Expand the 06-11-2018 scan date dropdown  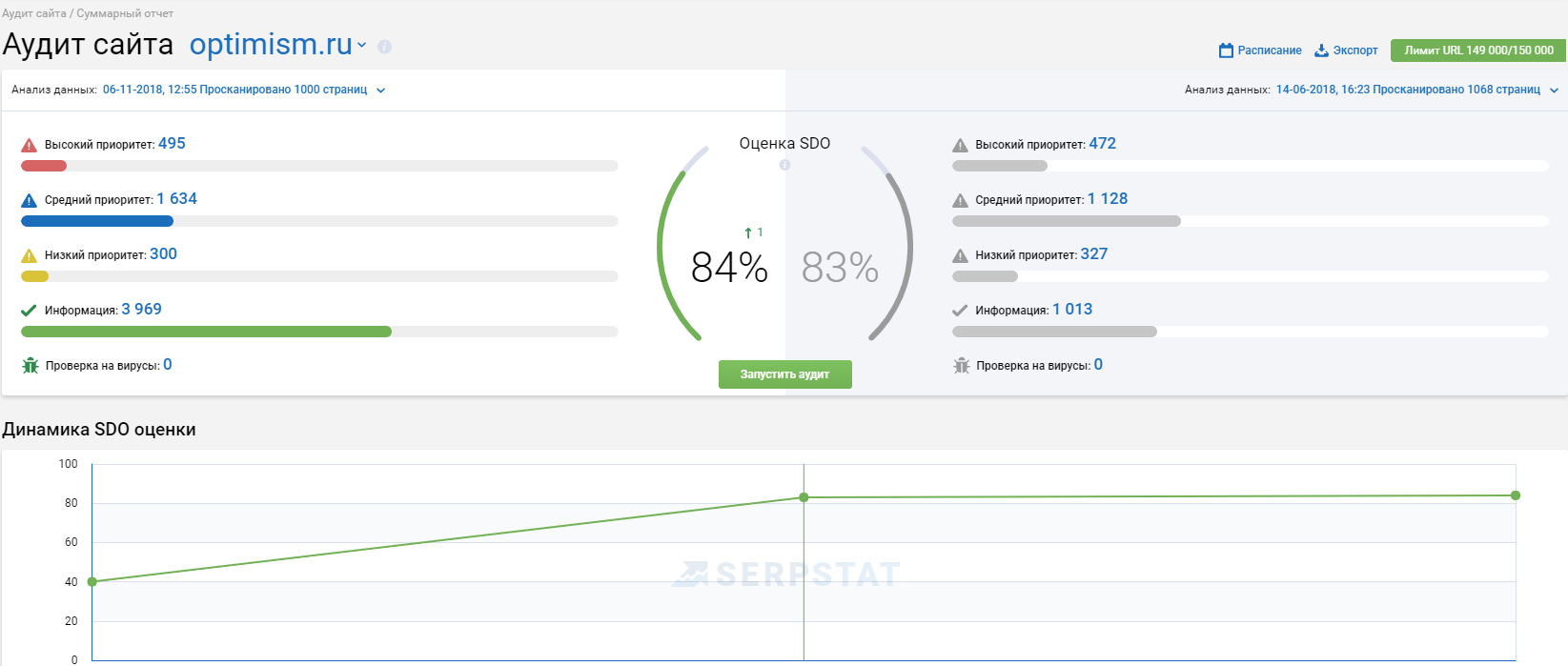380,91
